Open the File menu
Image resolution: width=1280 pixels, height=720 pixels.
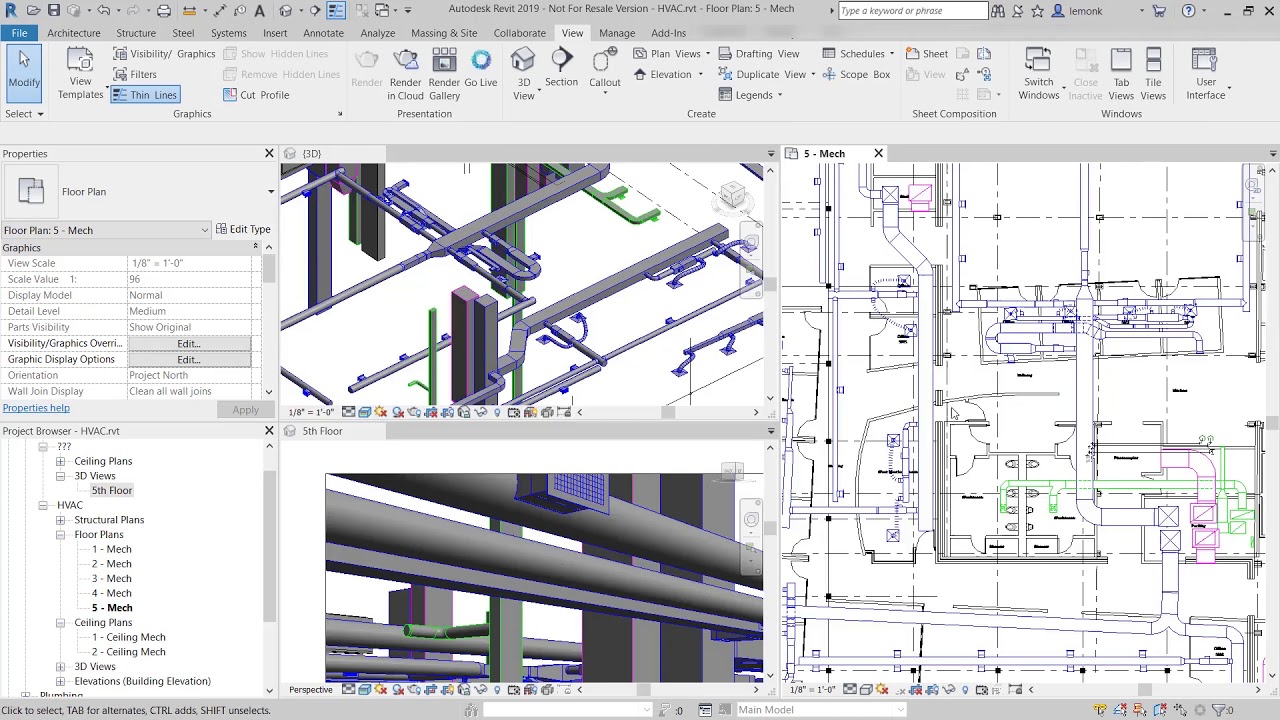point(19,33)
